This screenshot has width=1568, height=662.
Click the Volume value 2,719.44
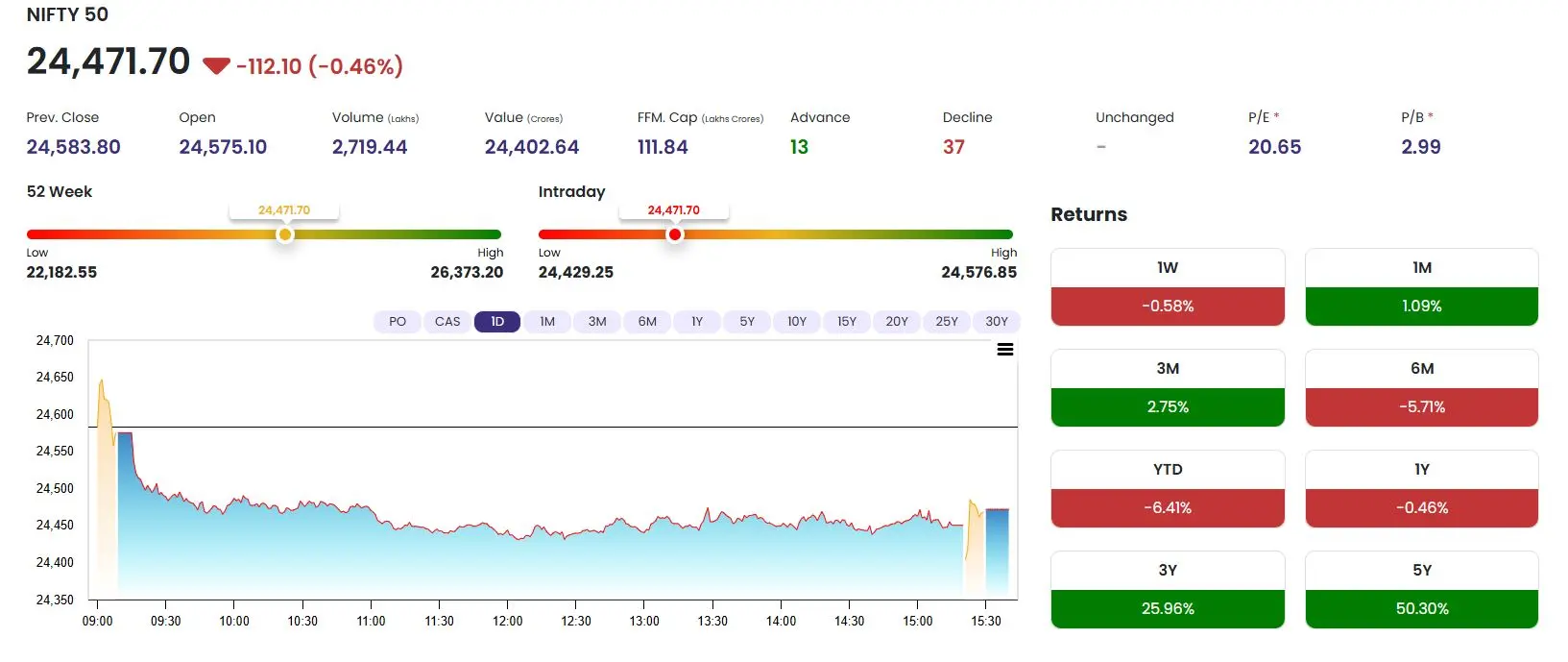click(x=370, y=147)
